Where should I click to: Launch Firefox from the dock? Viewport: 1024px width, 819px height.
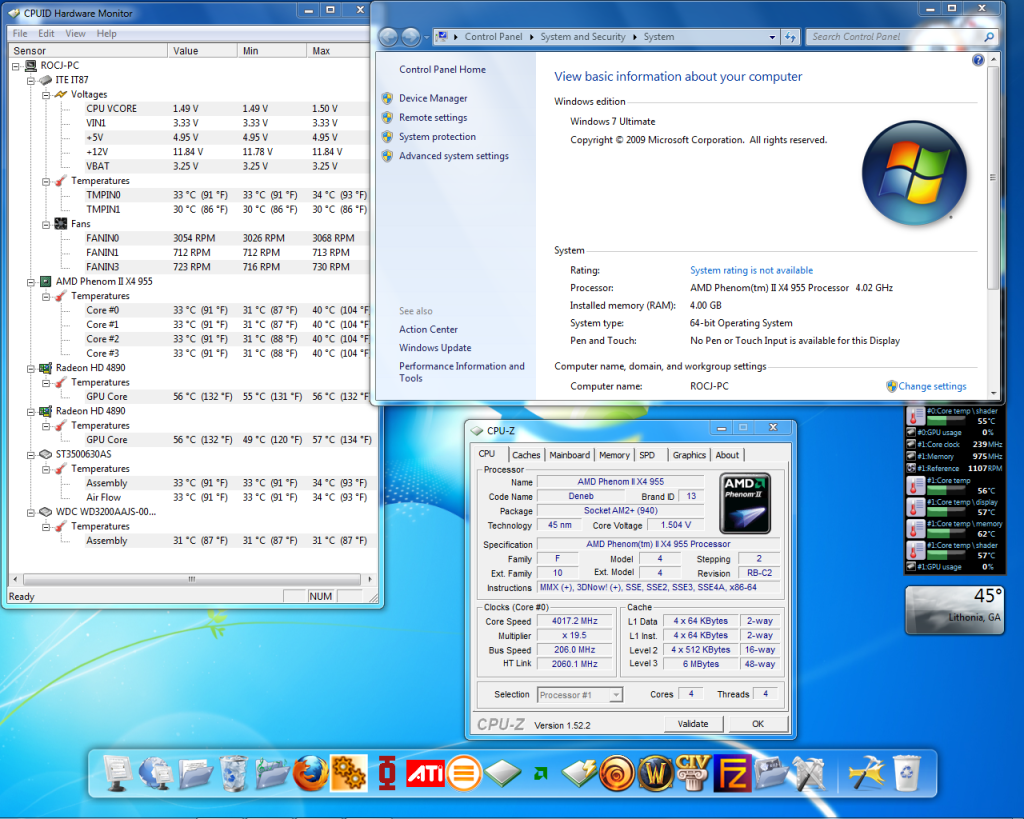[310, 773]
